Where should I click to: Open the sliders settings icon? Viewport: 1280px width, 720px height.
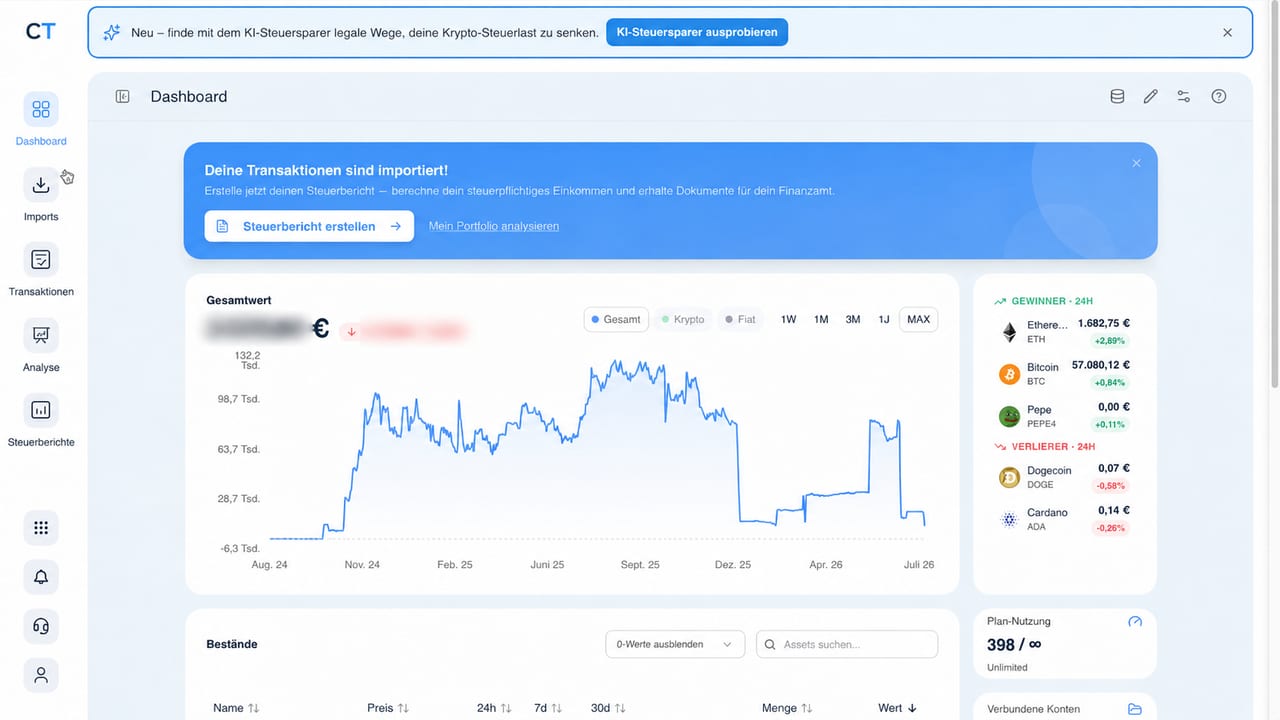click(1184, 97)
